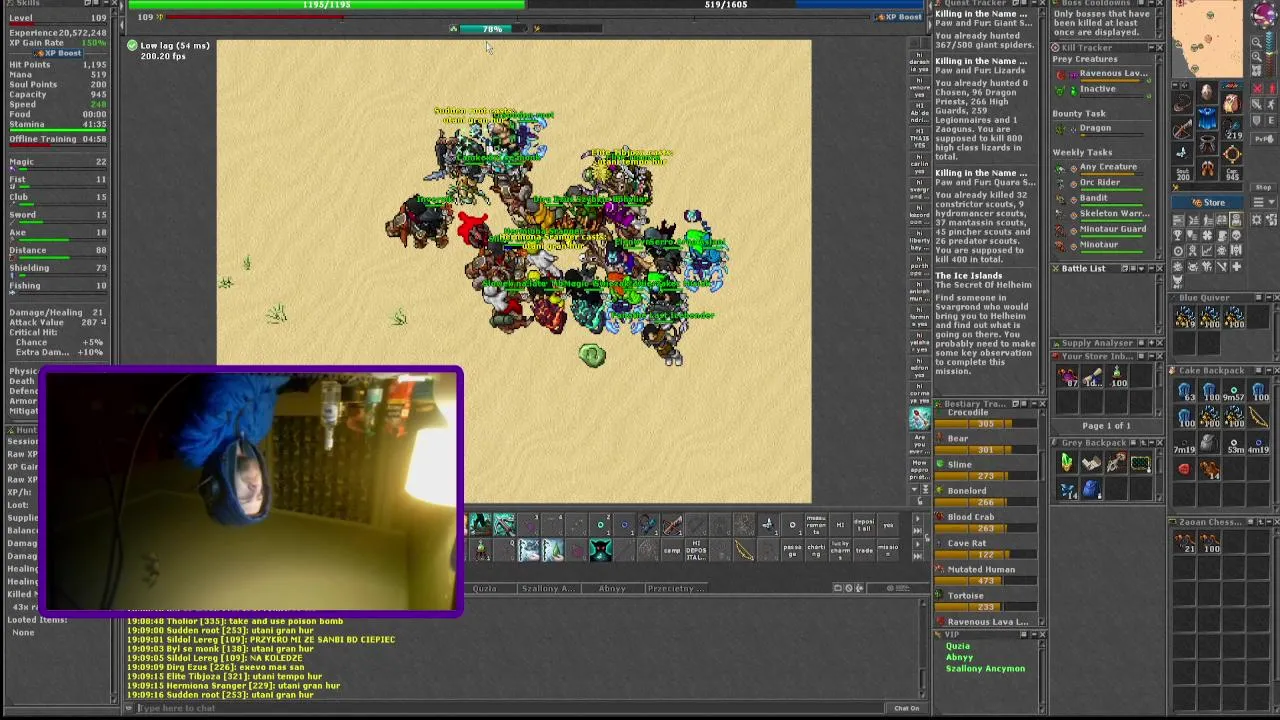
Task: Click the shuriken star action bar icon
Action: click(x=768, y=524)
